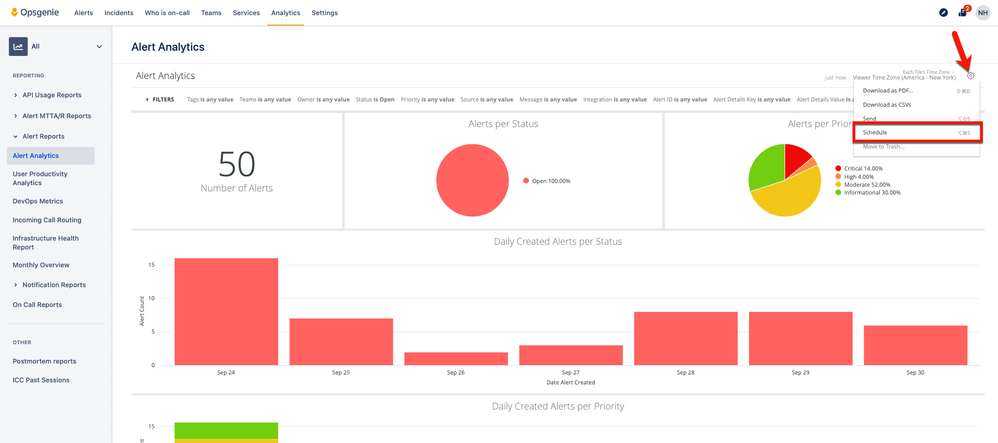Click the Sep 30 bar in status chart
The image size is (998, 443).
click(916, 345)
